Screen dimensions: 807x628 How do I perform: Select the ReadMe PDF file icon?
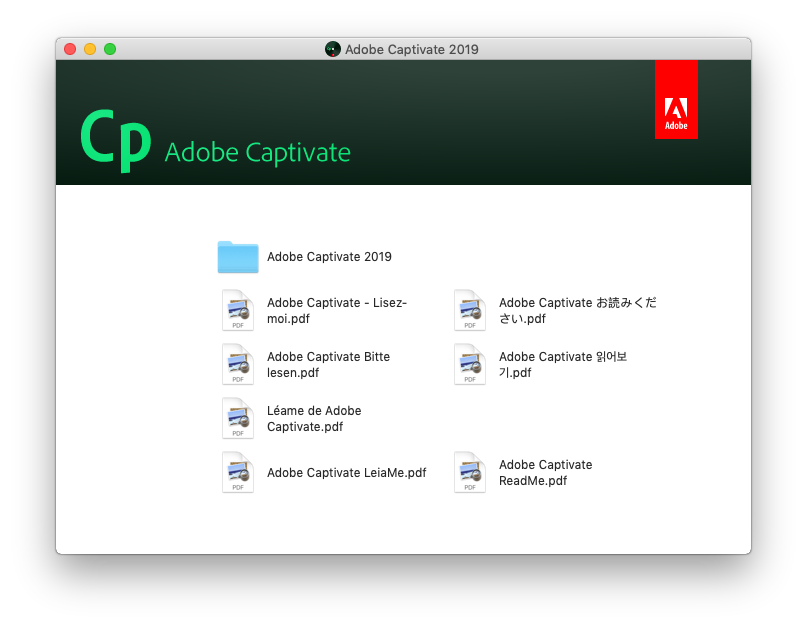(470, 472)
